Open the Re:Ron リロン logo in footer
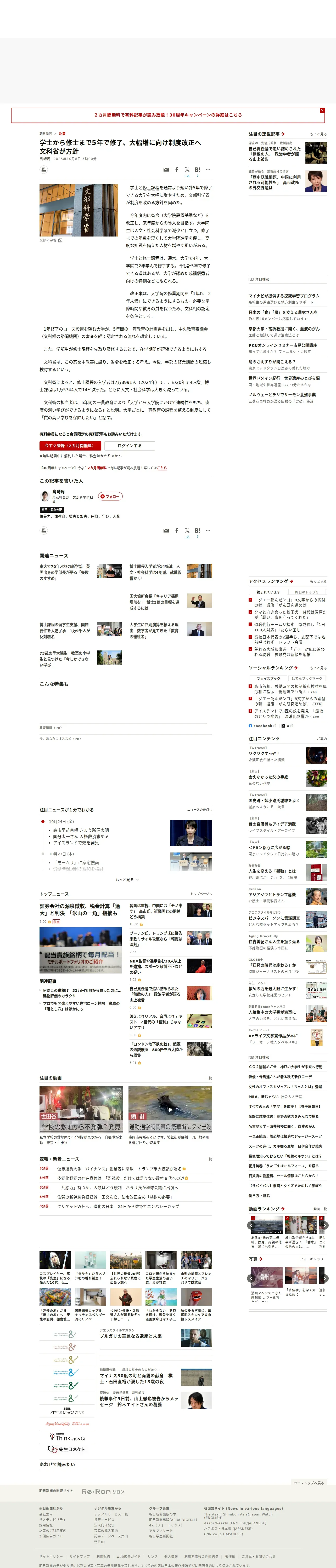 104,1491
